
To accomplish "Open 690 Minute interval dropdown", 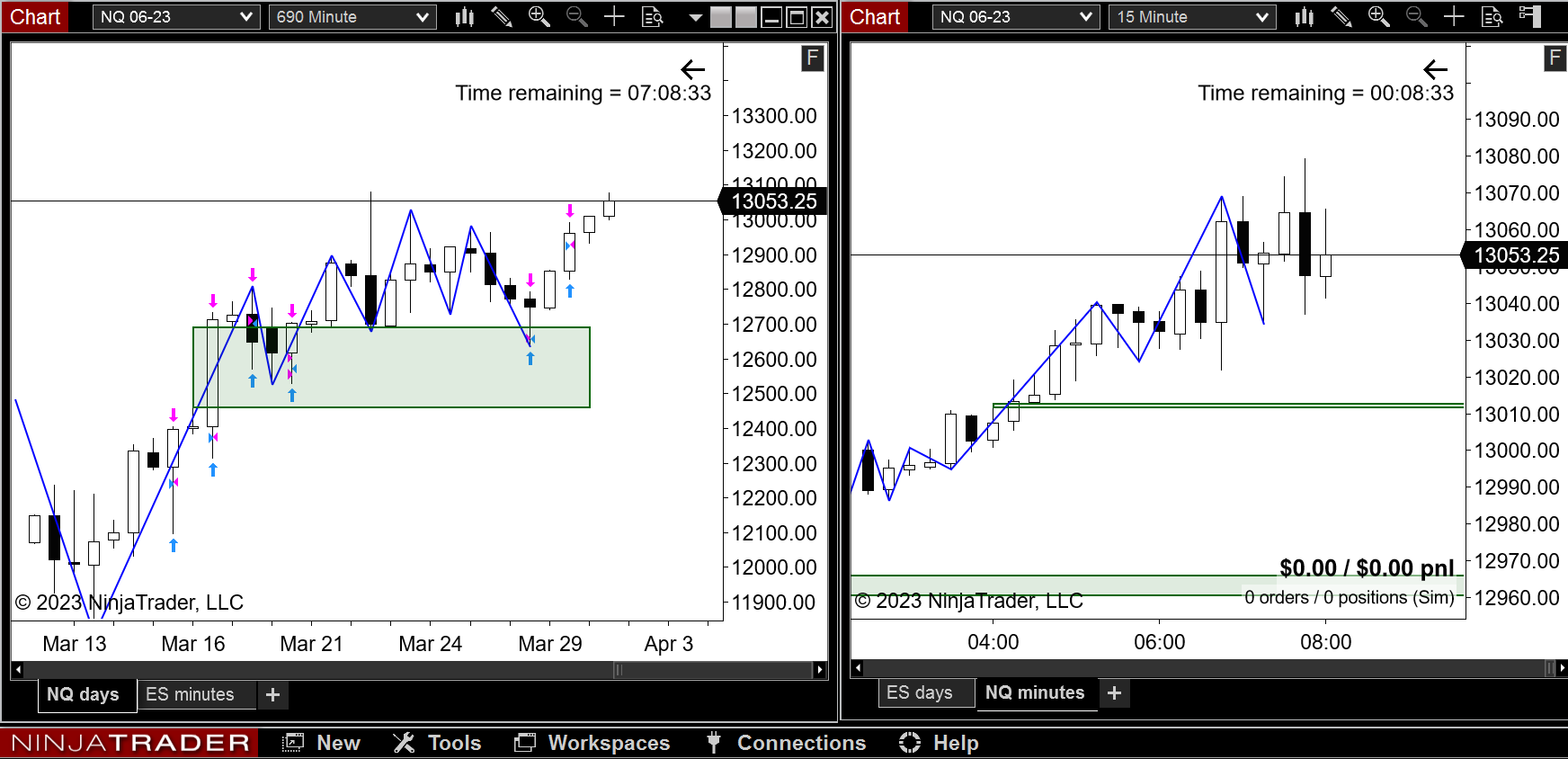I will (x=352, y=17).
